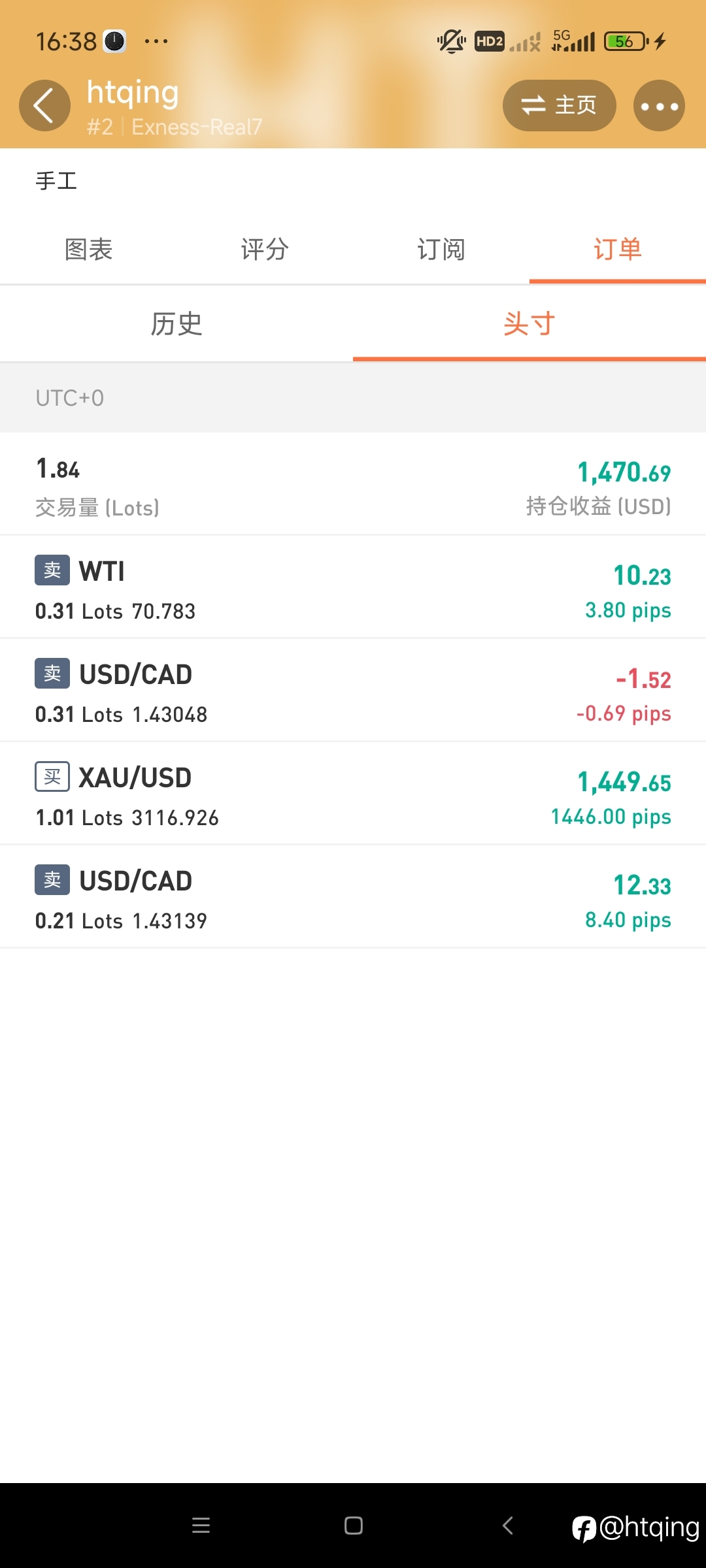Image resolution: width=706 pixels, height=1568 pixels.
Task: Tap the htqing account name
Action: pos(133,93)
